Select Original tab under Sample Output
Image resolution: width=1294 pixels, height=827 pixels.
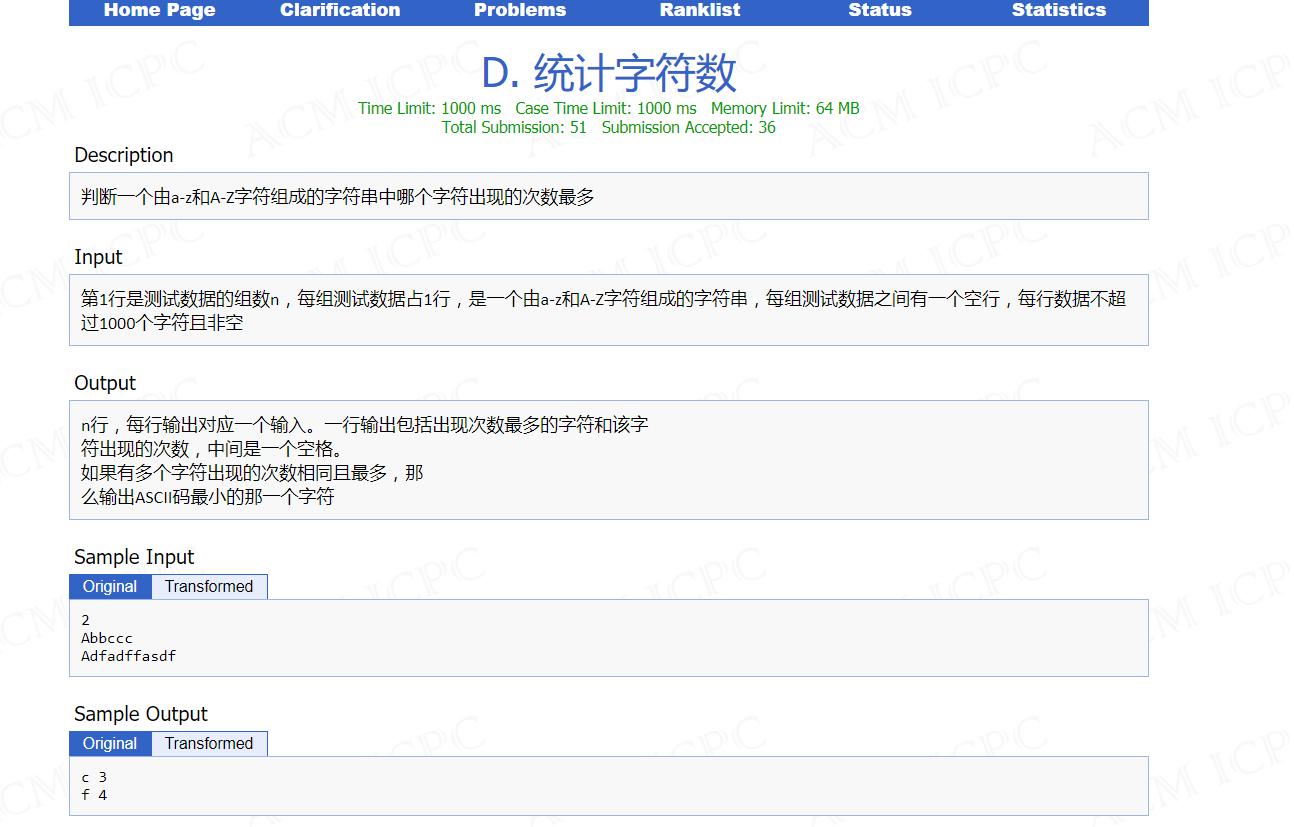click(x=110, y=744)
